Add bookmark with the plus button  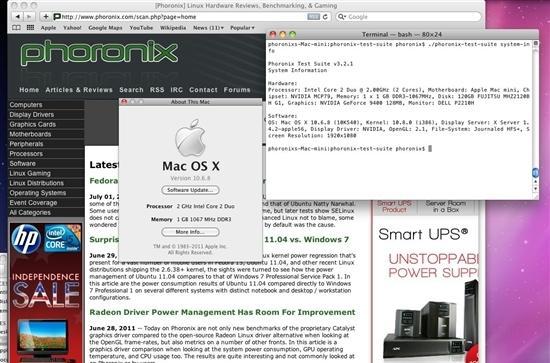pos(46,16)
